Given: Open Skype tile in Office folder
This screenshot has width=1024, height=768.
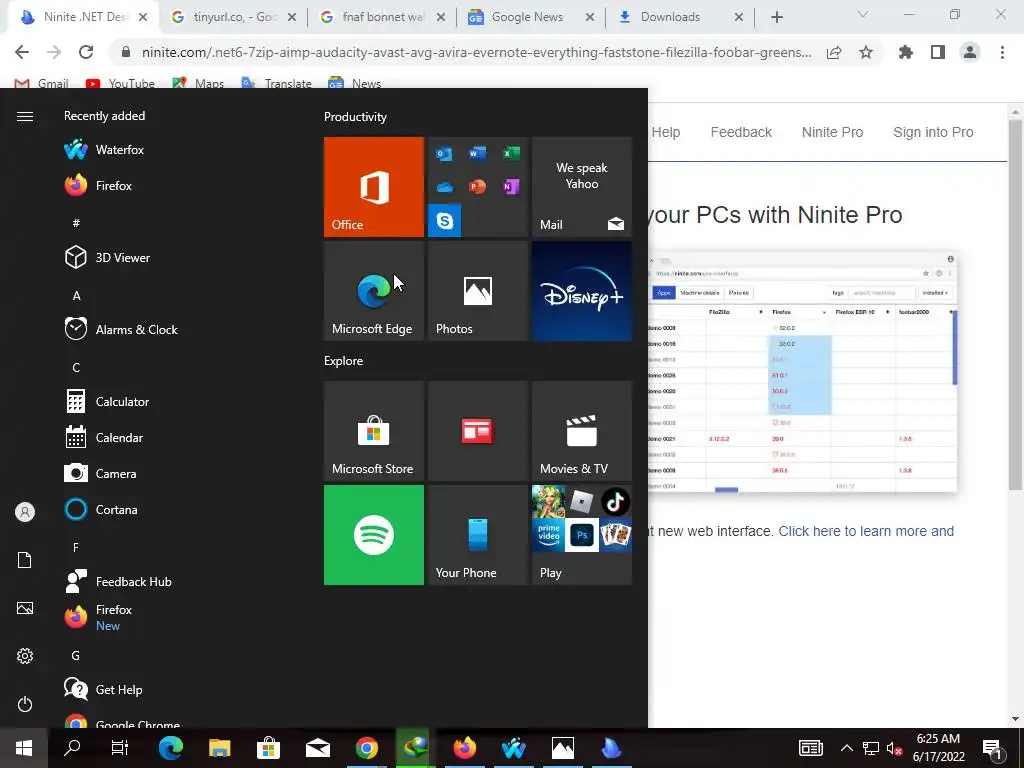Looking at the screenshot, I should coord(445,221).
